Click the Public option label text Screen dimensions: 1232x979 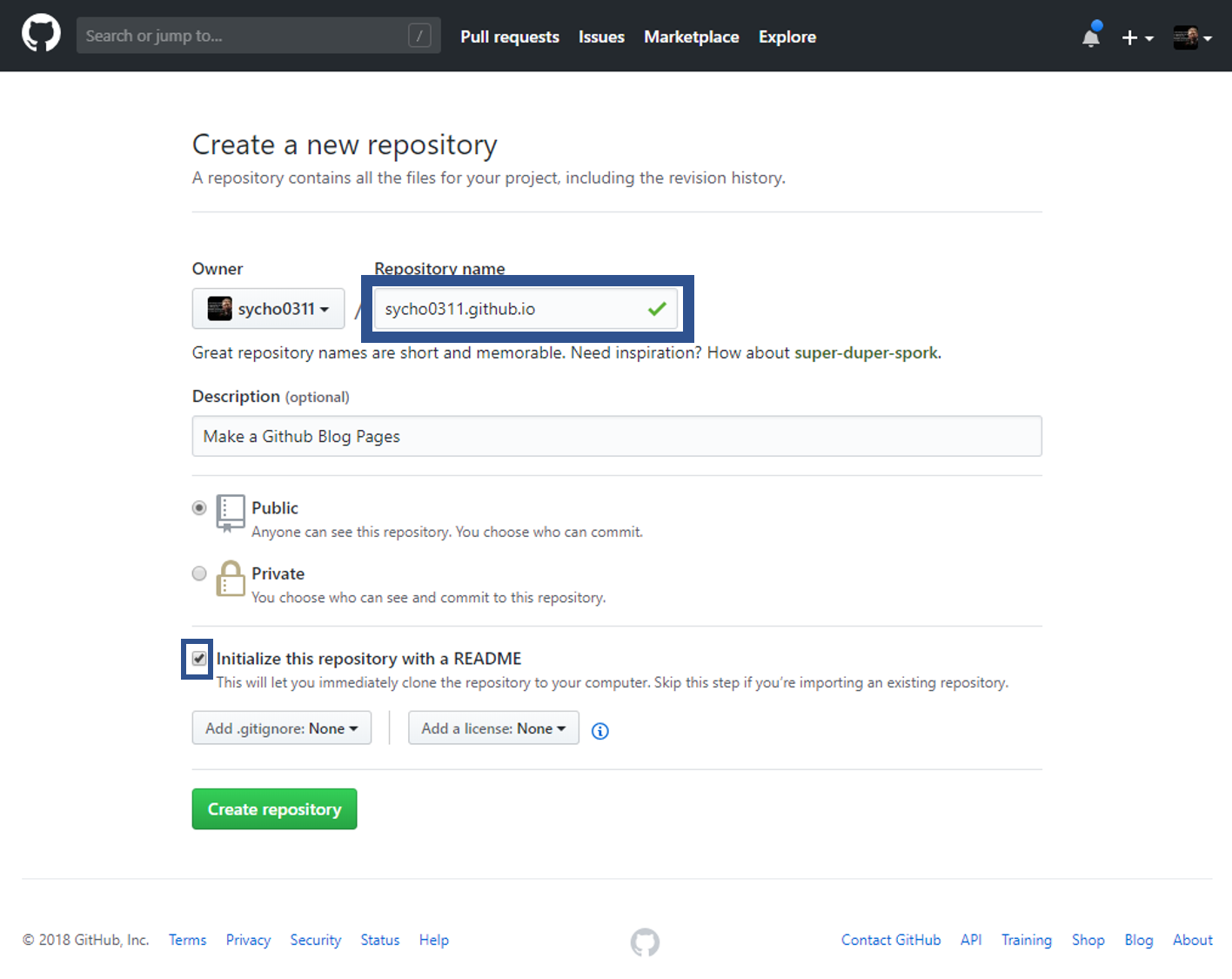pyautogui.click(x=275, y=507)
